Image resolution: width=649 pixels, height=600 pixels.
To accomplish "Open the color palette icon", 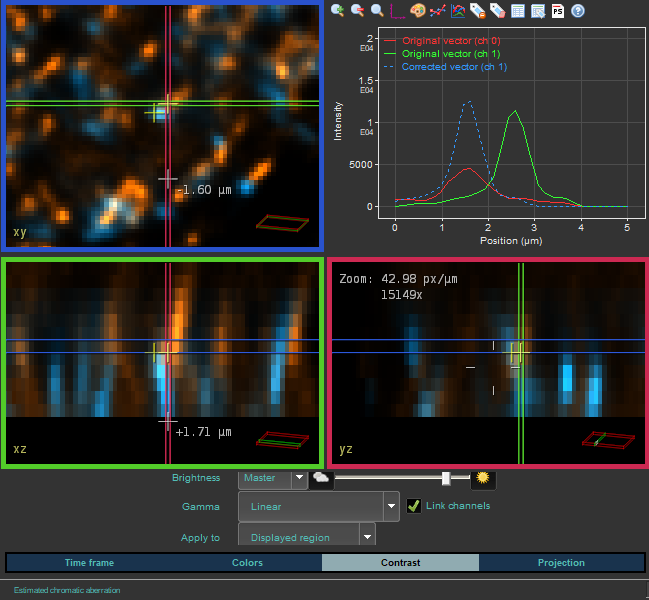I will [418, 10].
